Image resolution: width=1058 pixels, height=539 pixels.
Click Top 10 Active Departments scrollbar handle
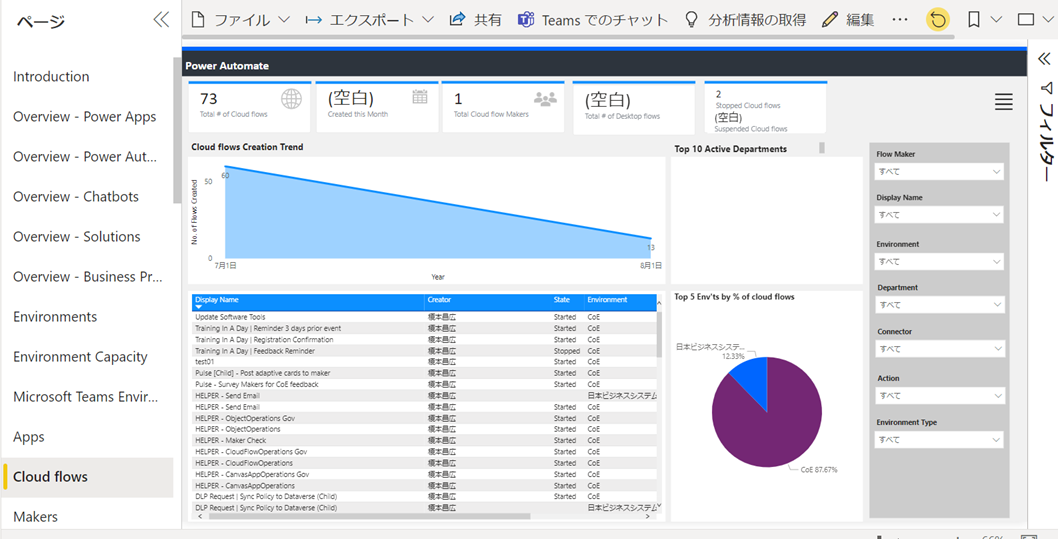point(822,148)
